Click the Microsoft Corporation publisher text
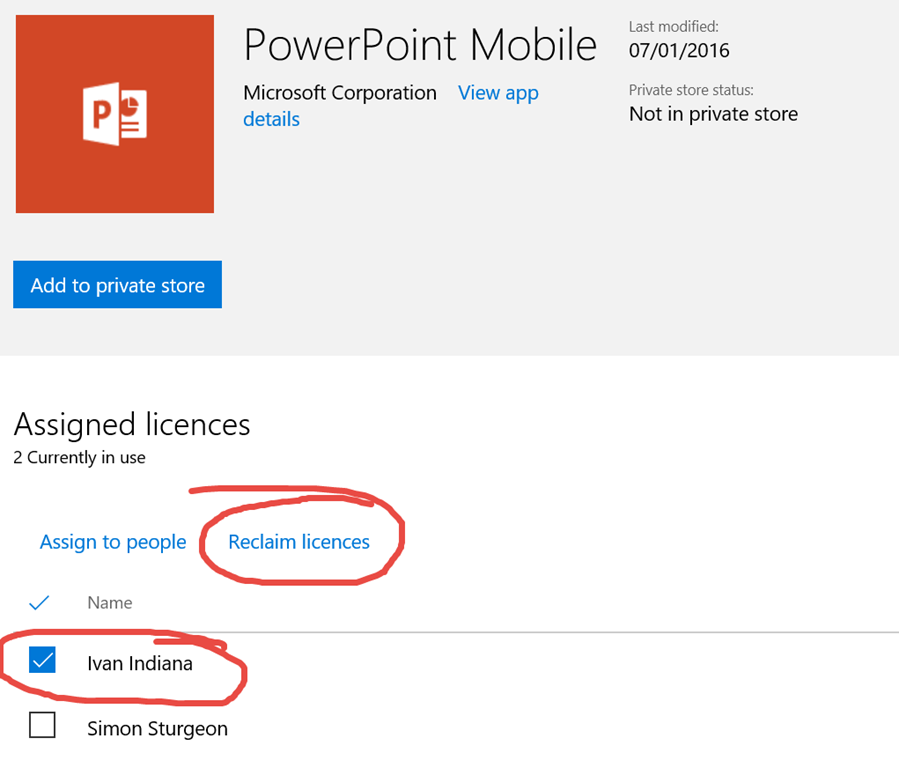This screenshot has width=899, height=768. click(339, 93)
